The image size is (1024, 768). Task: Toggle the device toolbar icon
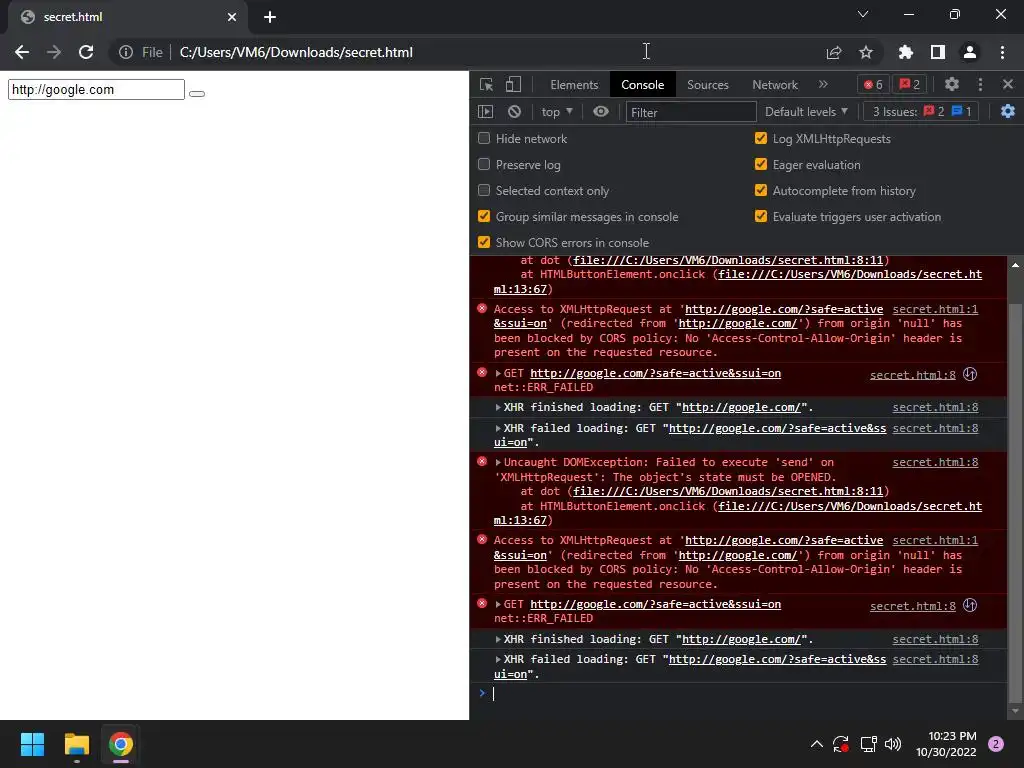coord(513,85)
